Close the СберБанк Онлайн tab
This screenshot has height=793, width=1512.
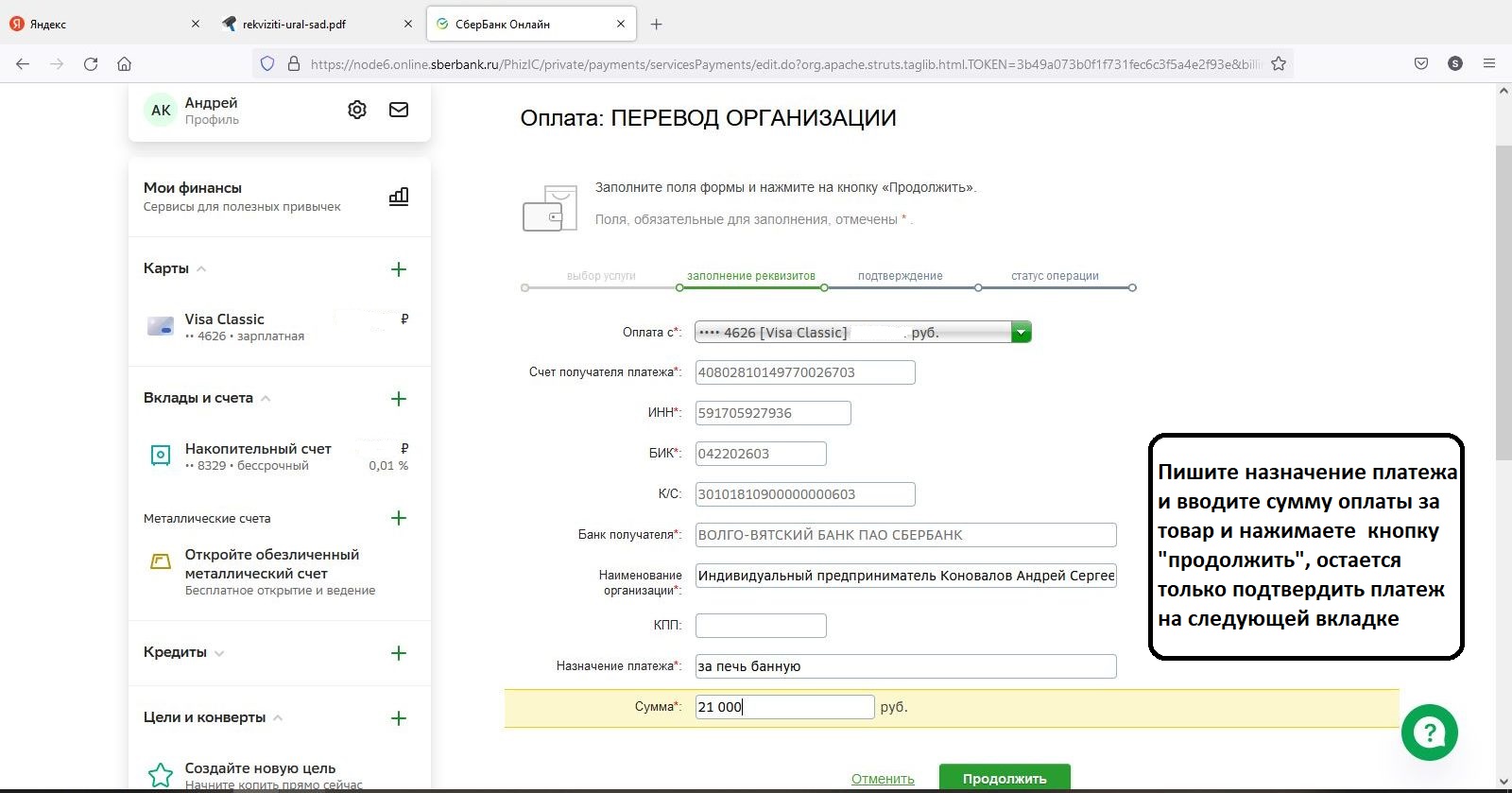[x=621, y=25]
